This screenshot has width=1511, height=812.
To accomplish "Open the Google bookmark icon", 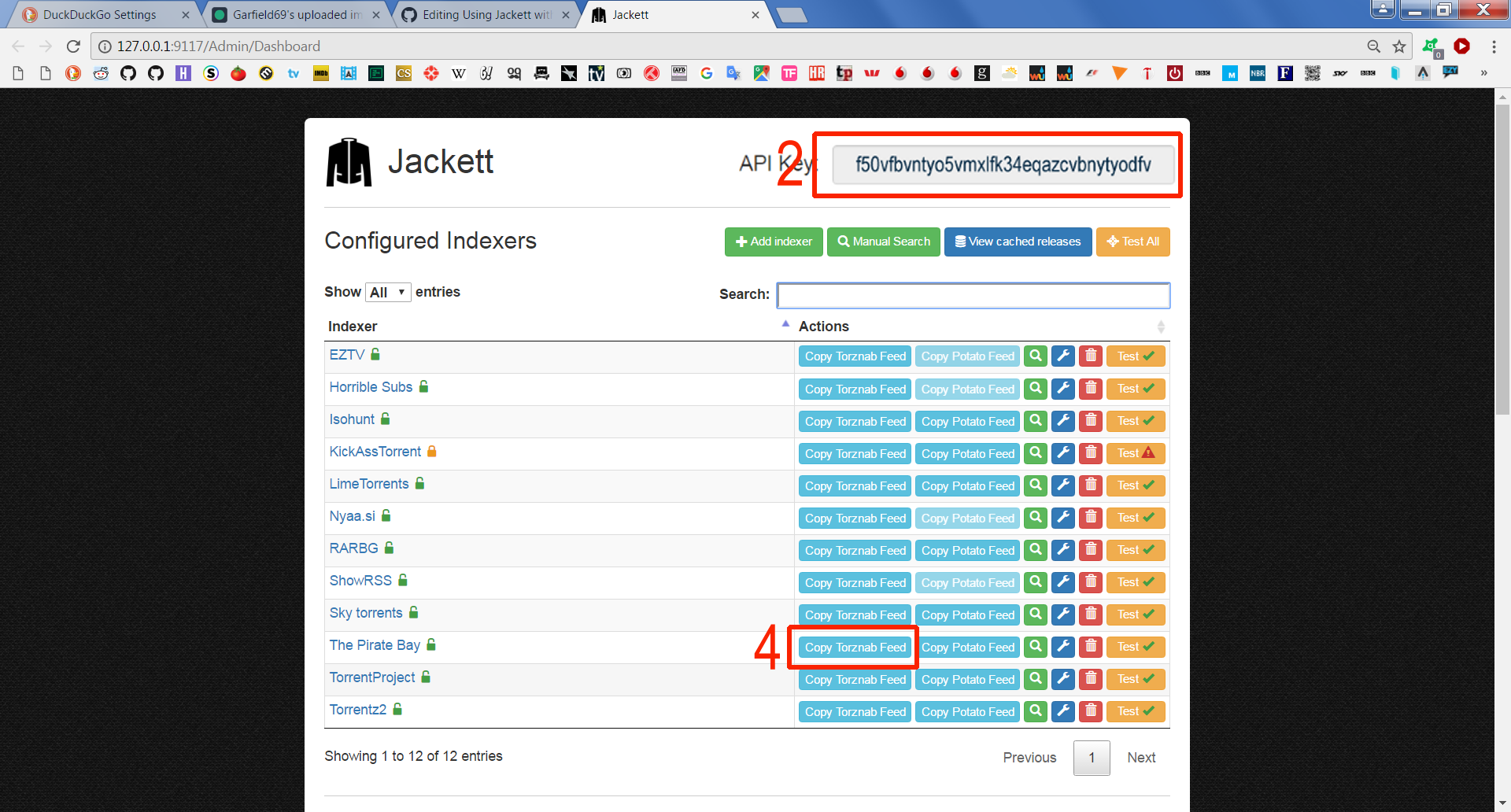I will 707,73.
